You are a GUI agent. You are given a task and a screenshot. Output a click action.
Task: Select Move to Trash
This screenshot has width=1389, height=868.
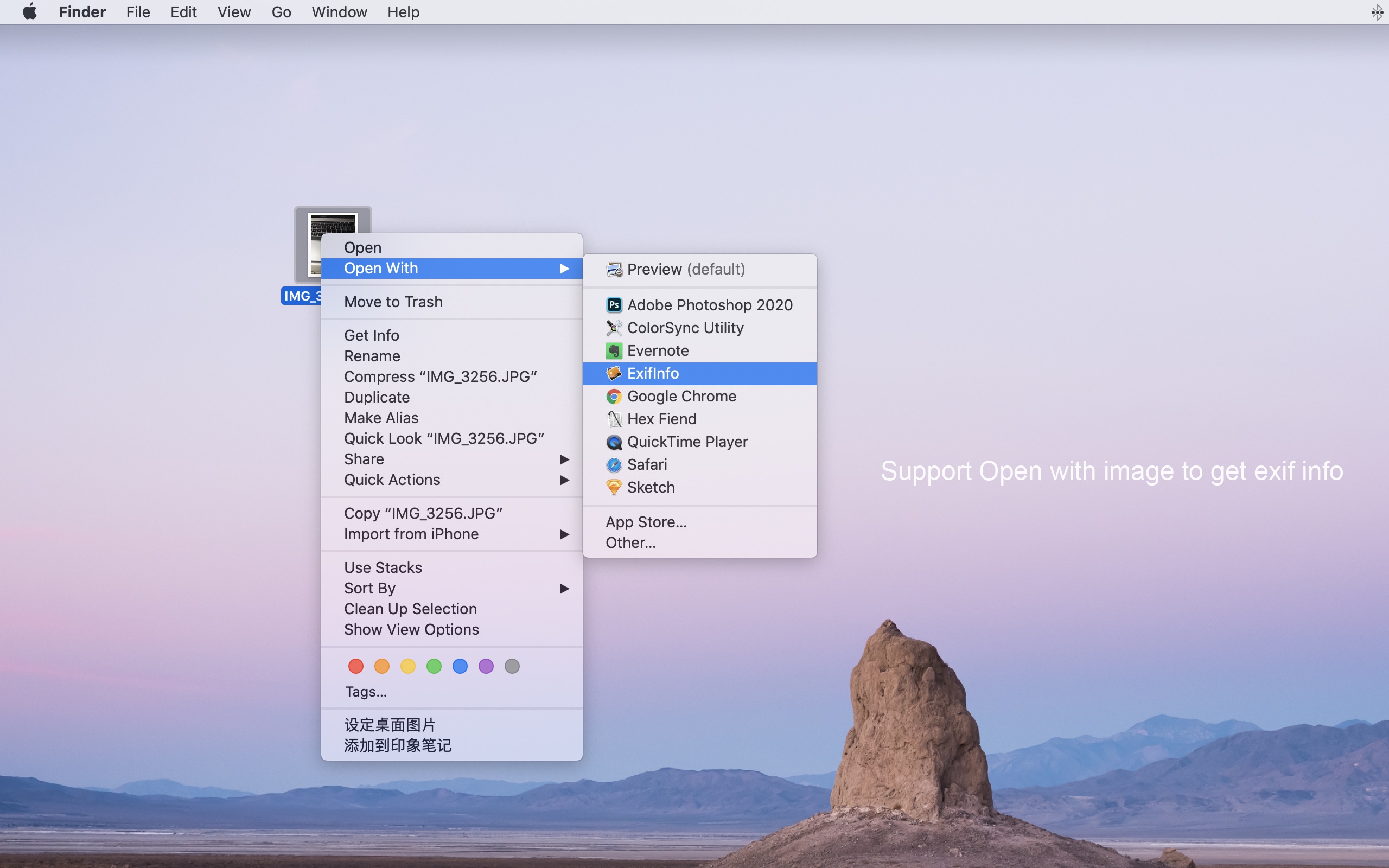(x=393, y=302)
